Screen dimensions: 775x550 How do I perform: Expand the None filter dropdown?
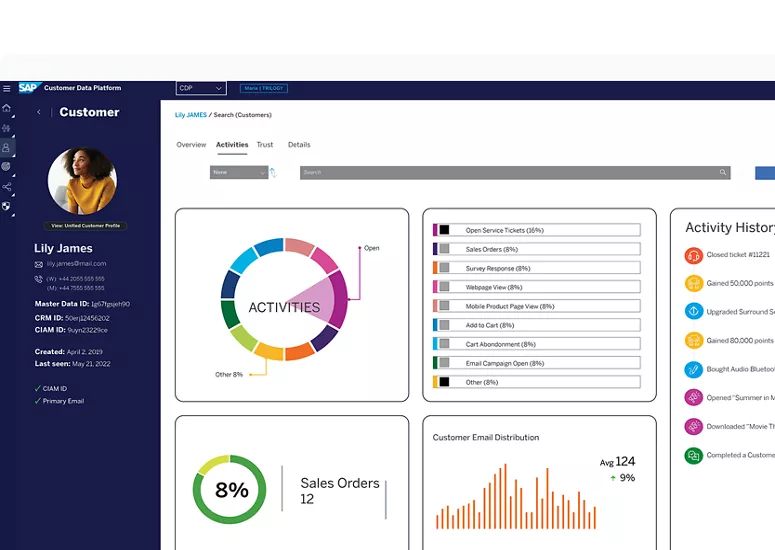click(239, 172)
